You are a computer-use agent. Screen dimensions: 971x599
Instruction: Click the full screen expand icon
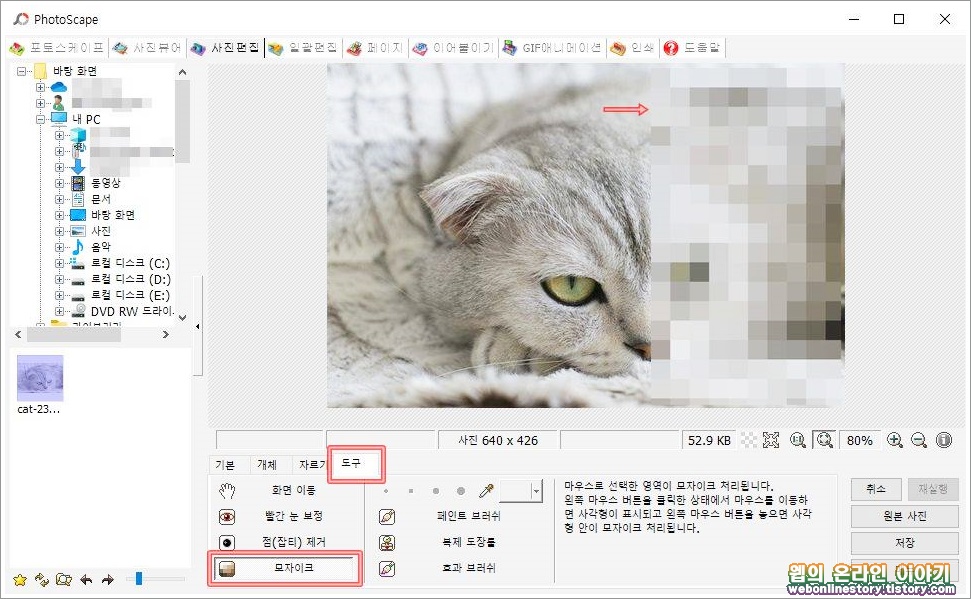(x=771, y=440)
